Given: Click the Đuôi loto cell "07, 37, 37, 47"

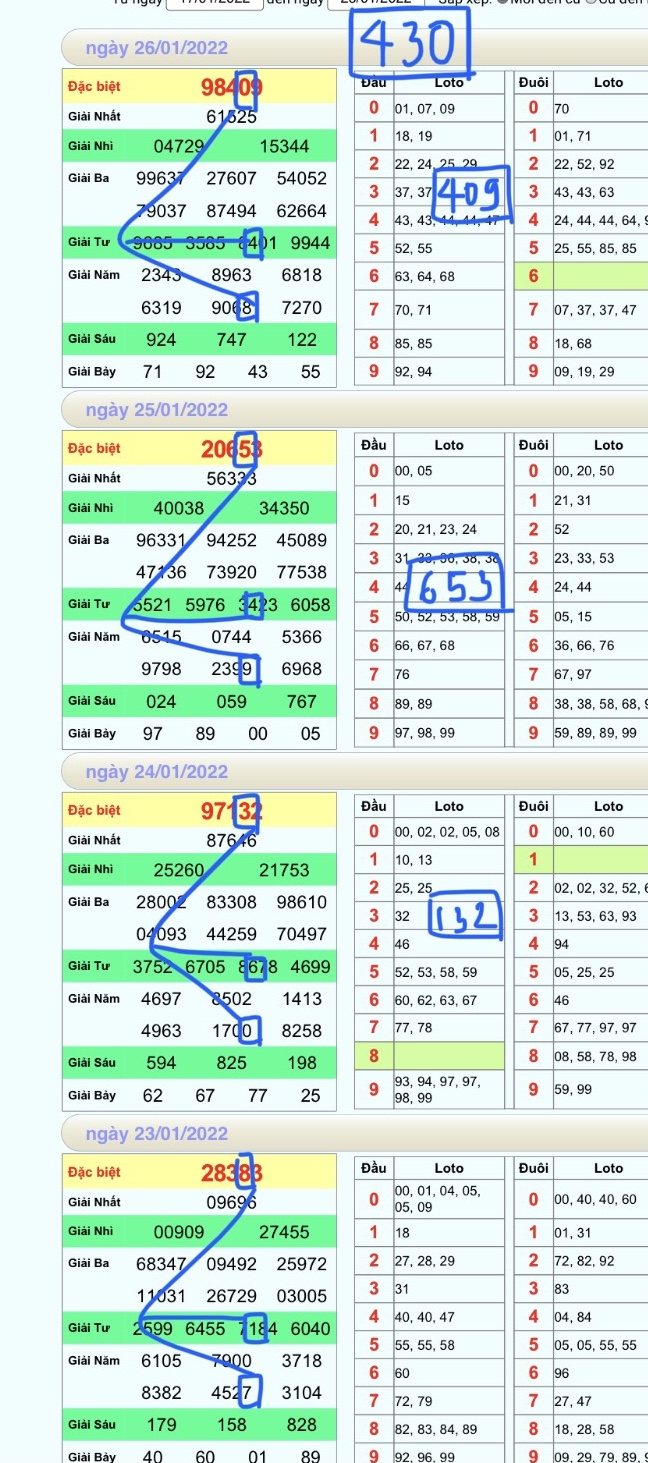Looking at the screenshot, I should [x=595, y=310].
